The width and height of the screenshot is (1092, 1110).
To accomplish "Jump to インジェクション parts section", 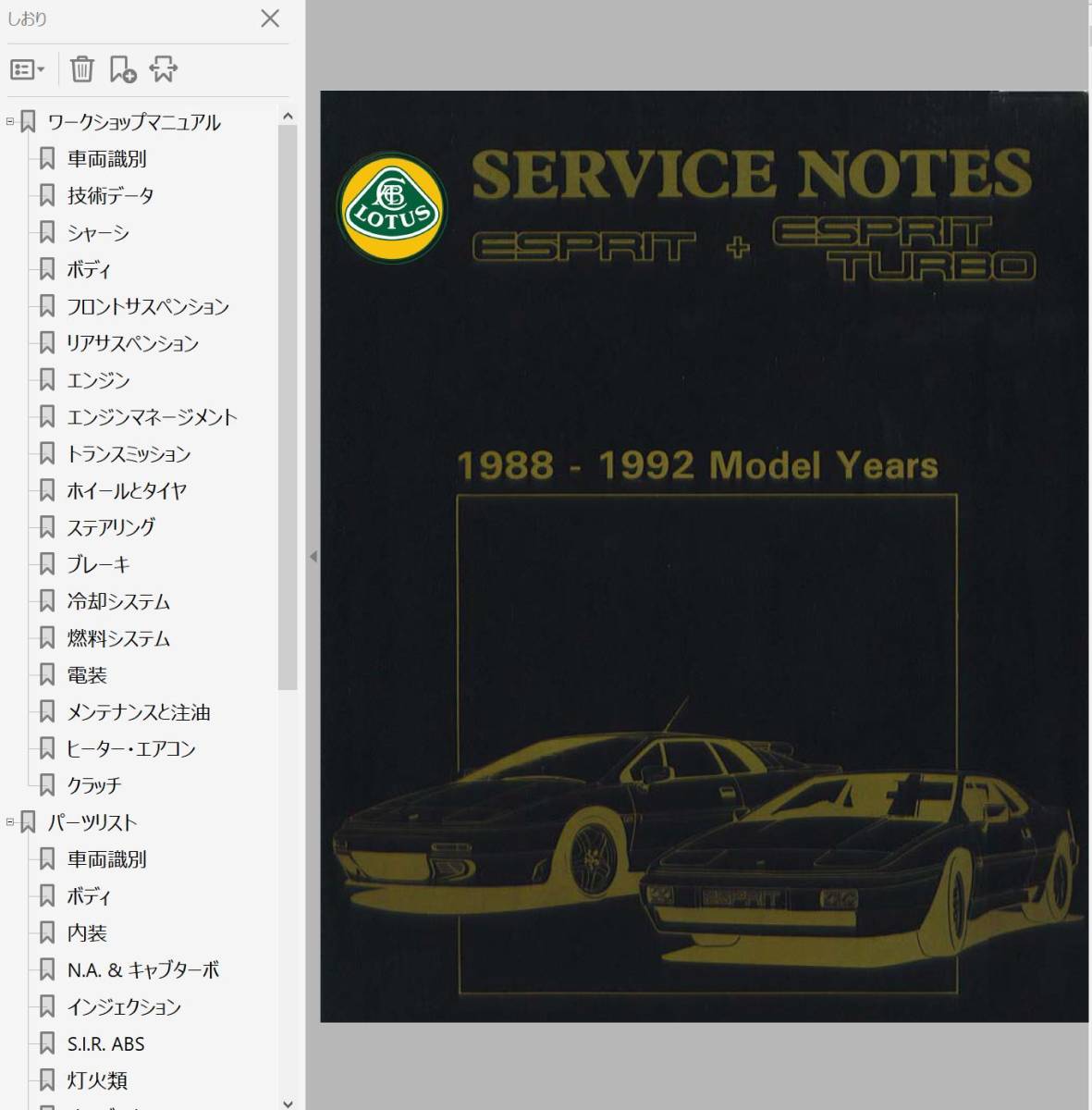I will coord(124,1007).
